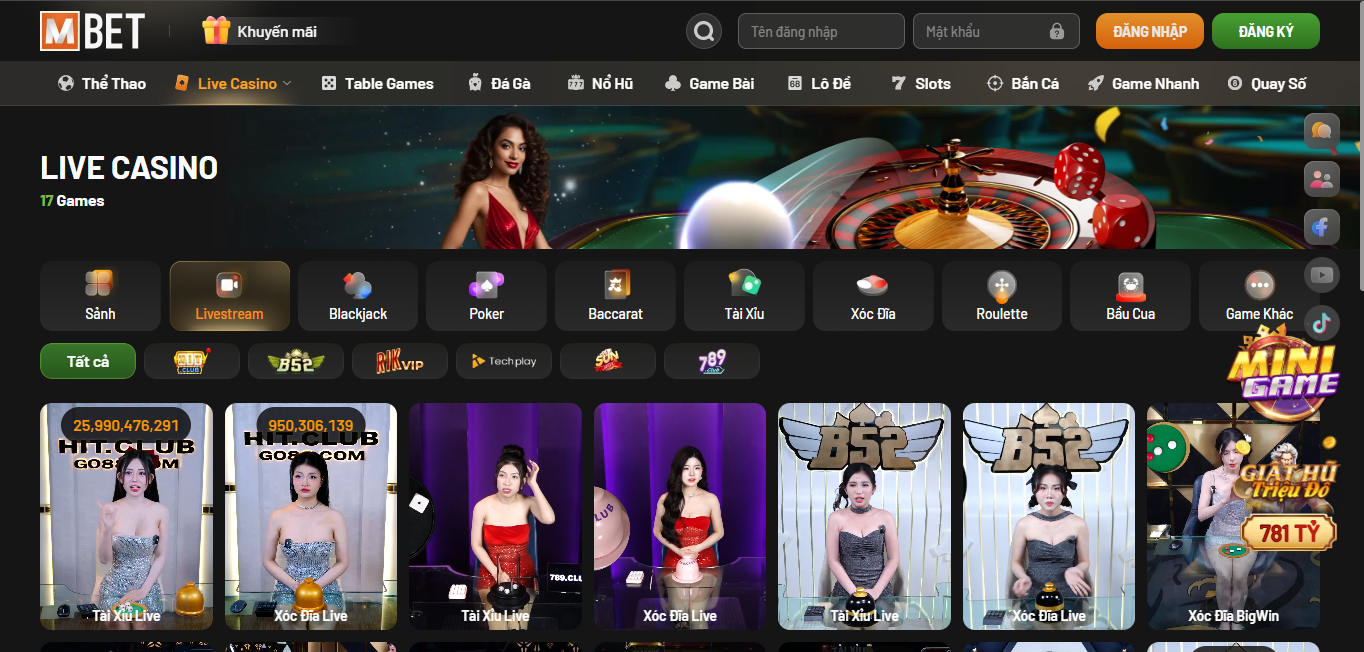Click the search magnifier icon
The image size is (1364, 652).
(x=704, y=31)
